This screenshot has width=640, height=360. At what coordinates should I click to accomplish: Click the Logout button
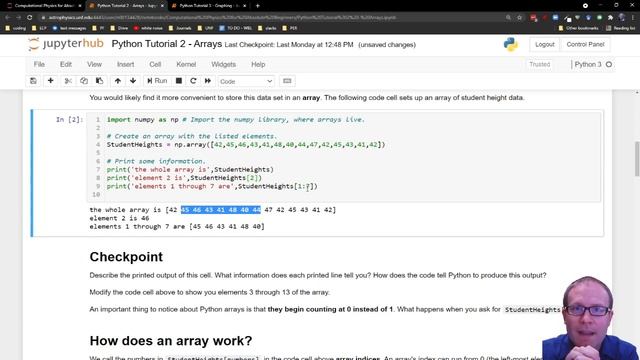pyautogui.click(x=544, y=44)
